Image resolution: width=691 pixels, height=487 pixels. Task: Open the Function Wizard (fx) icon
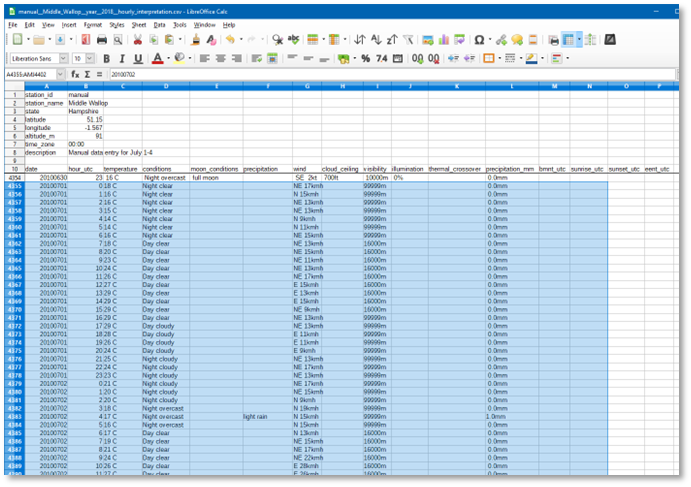click(x=75, y=74)
